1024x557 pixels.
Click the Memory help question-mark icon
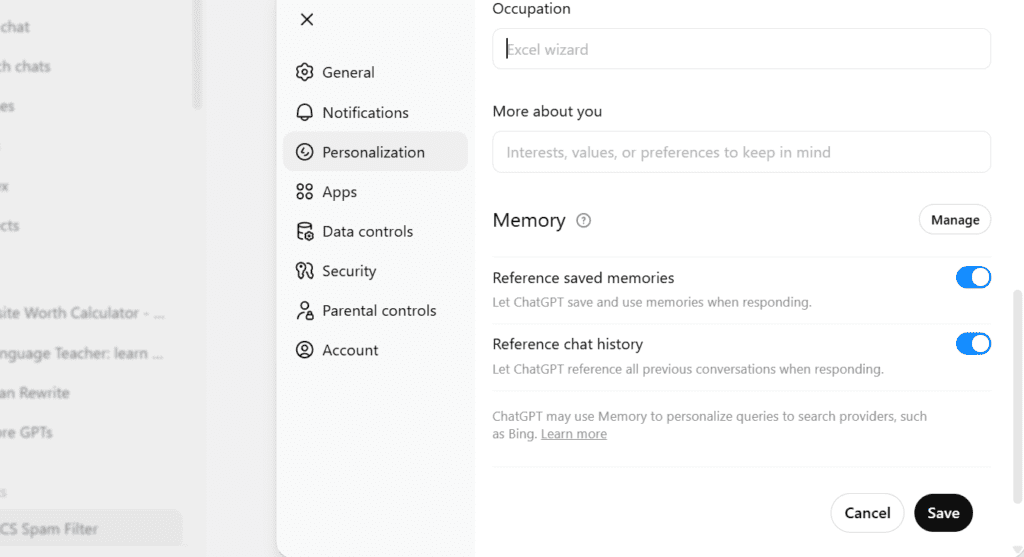pos(584,221)
